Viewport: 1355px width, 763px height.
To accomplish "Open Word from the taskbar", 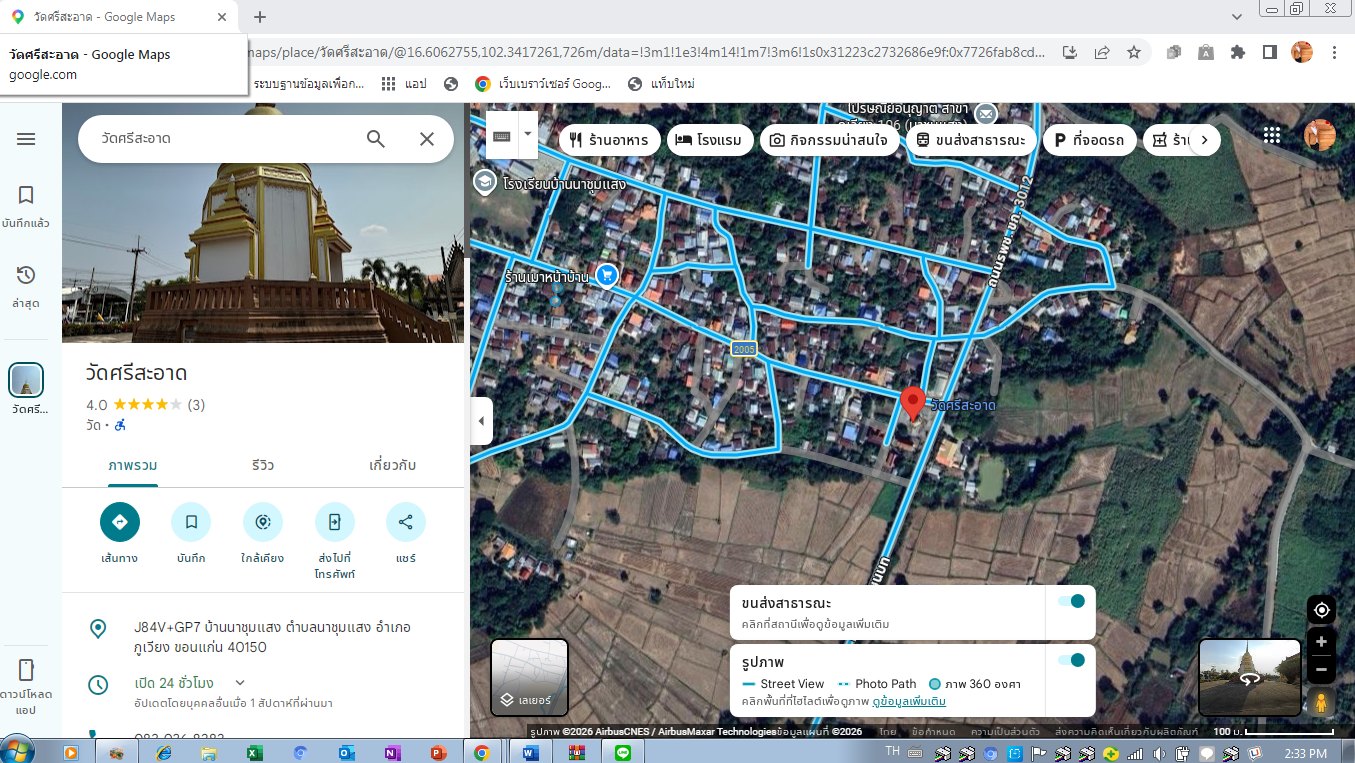I will (530, 753).
